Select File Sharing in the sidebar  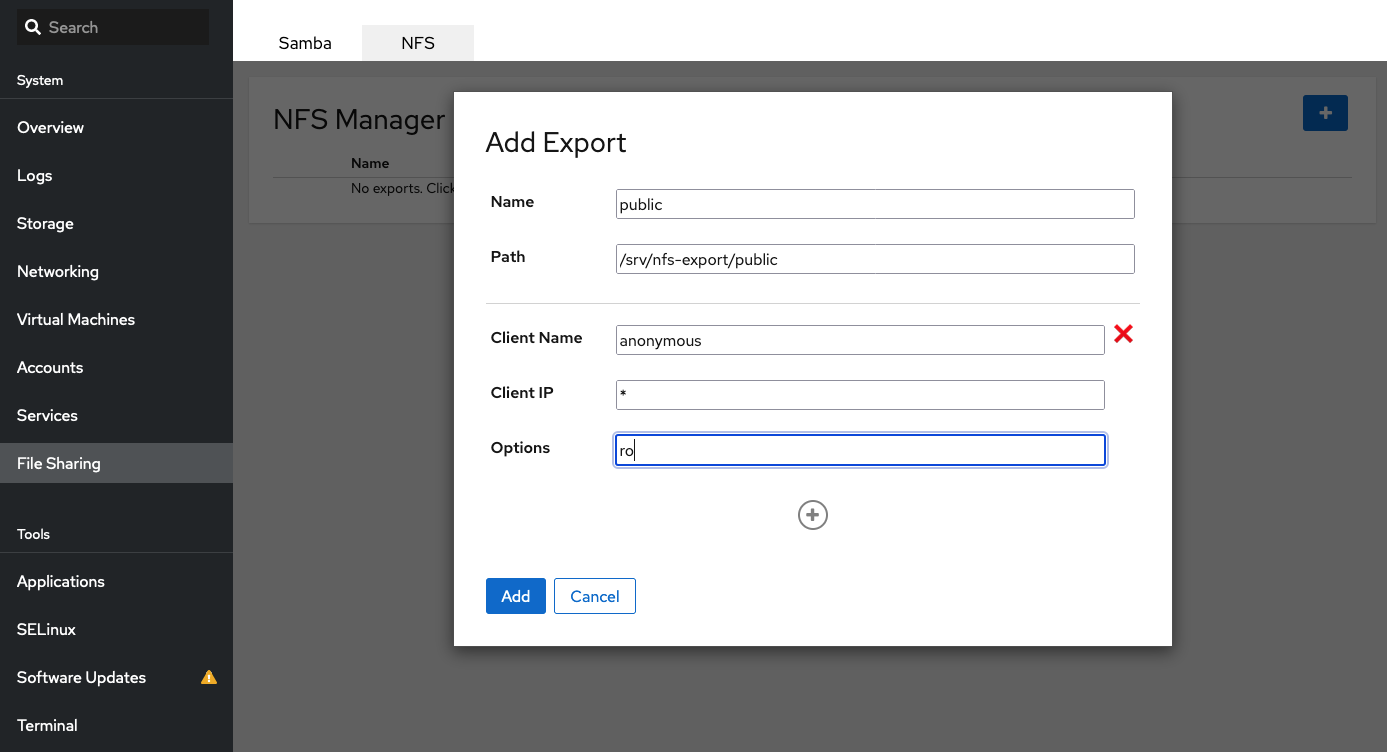point(116,463)
